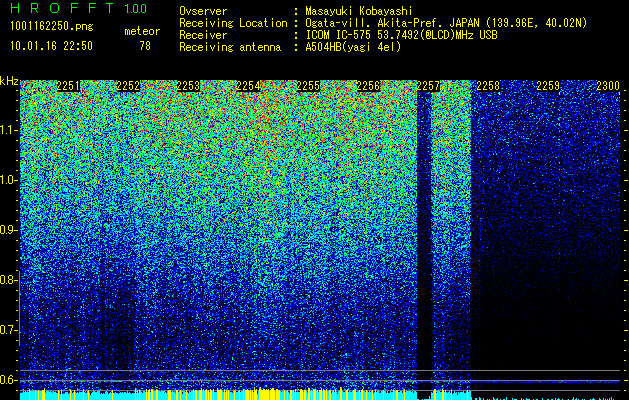Click the Ovserver field label
The height and width of the screenshot is (400, 629).
tap(203, 11)
